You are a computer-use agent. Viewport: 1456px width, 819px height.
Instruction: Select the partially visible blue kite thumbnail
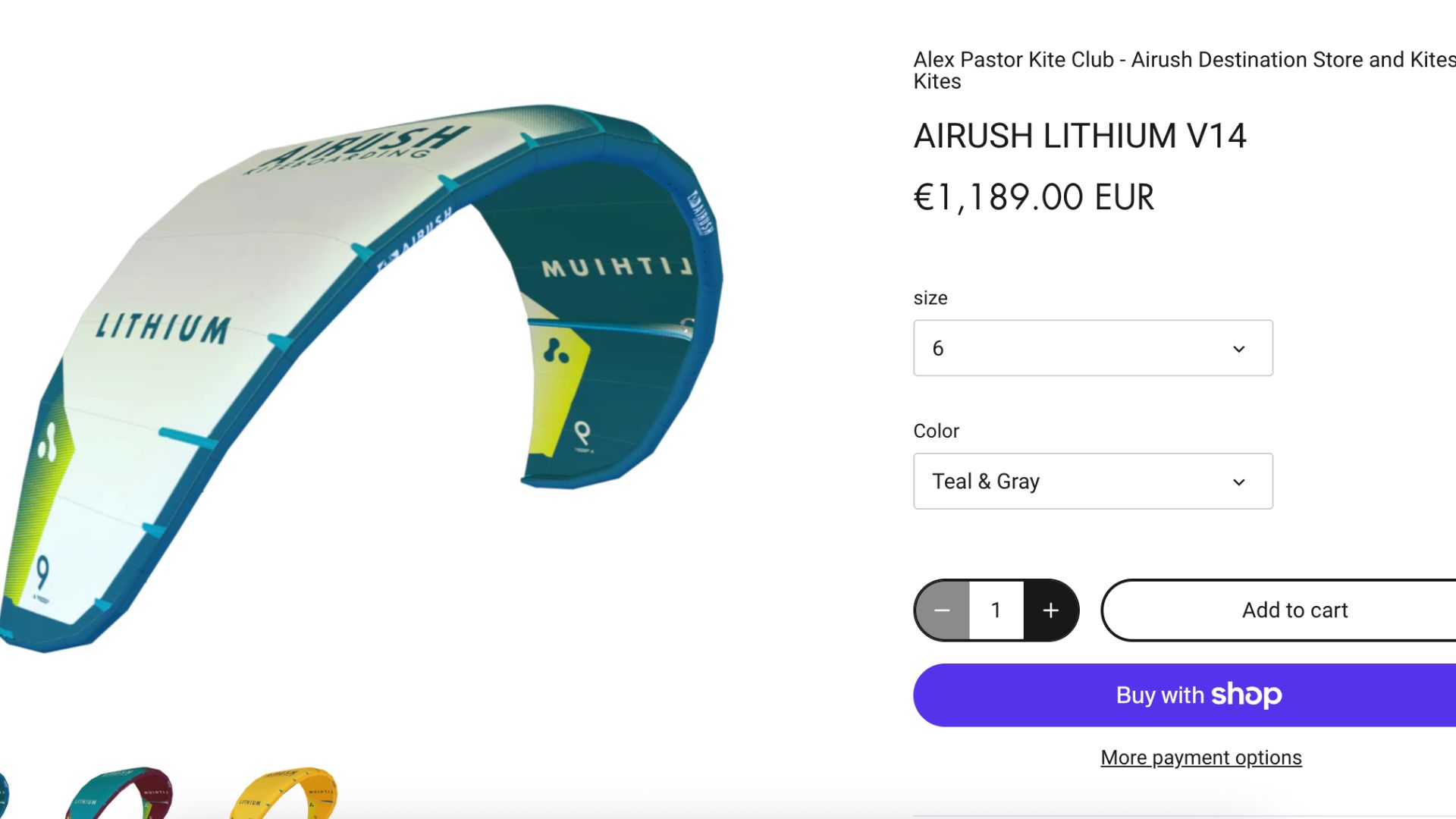pyautogui.click(x=4, y=795)
